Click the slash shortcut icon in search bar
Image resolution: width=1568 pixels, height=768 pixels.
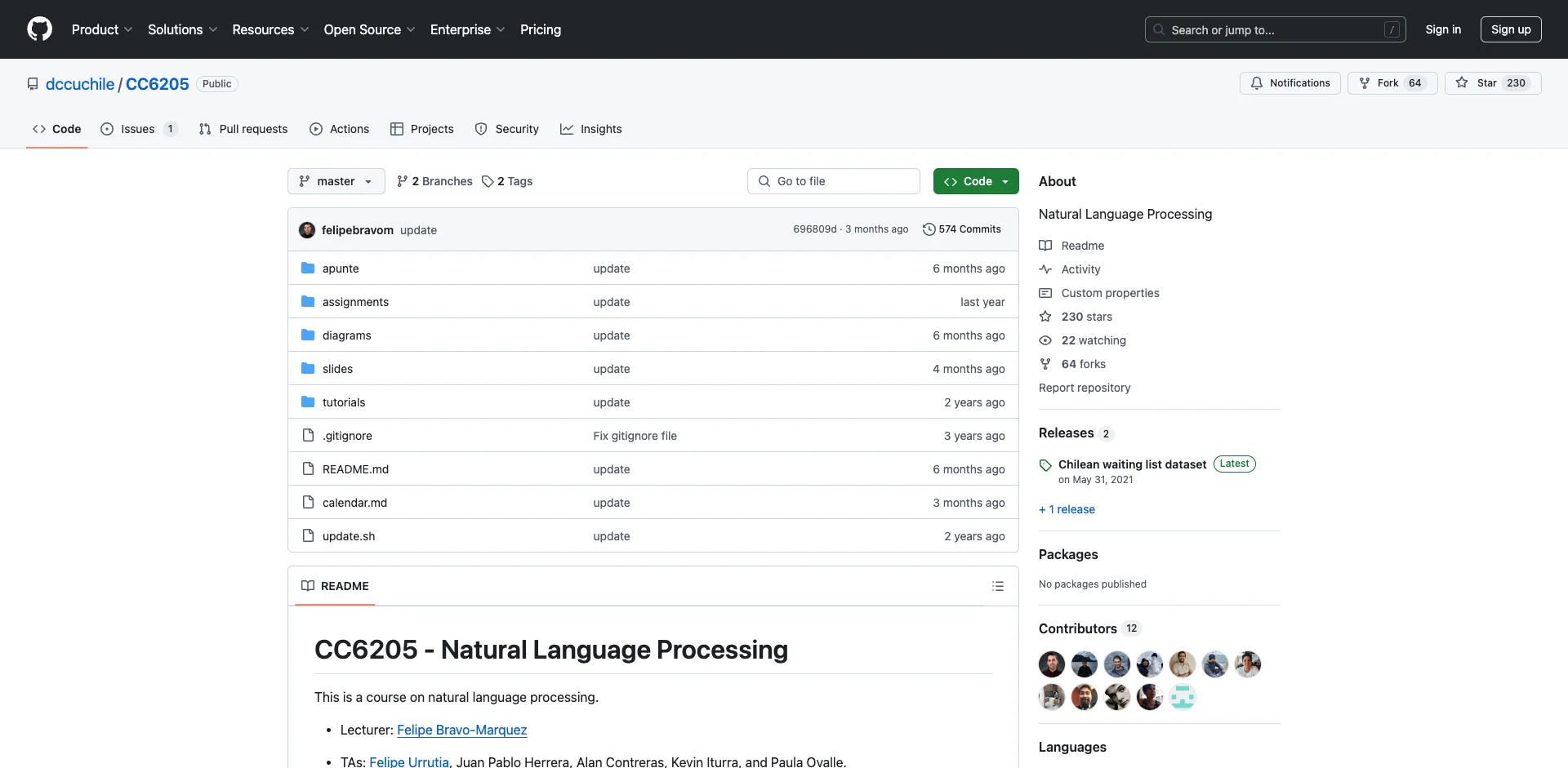coord(1392,29)
